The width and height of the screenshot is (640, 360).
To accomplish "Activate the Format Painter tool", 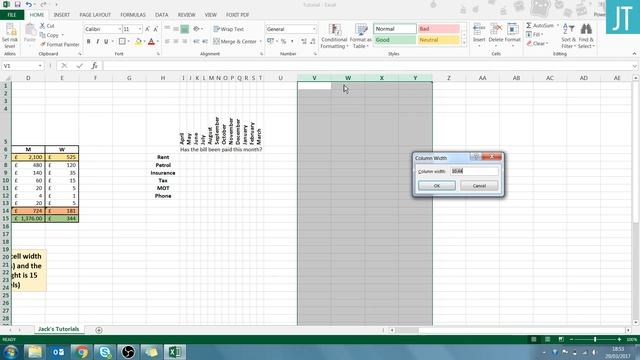I will pos(59,44).
